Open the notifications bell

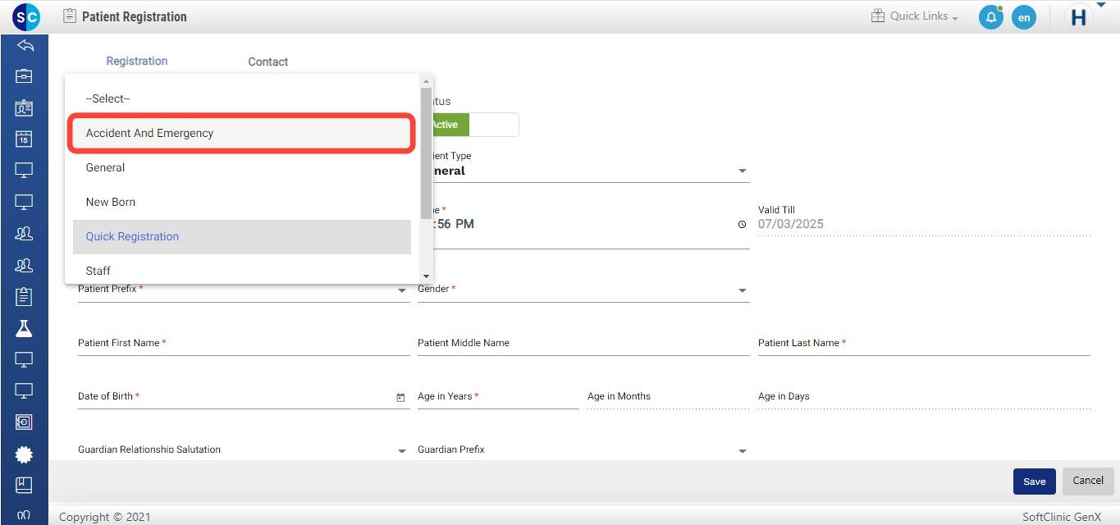[991, 17]
